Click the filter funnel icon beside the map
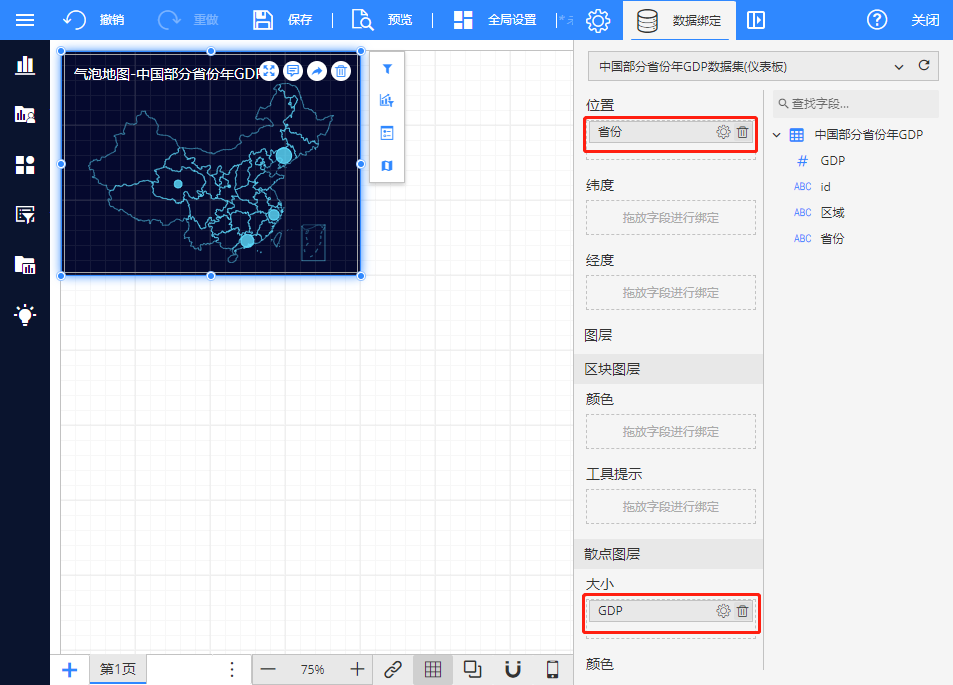The height and width of the screenshot is (685, 953). coord(387,69)
